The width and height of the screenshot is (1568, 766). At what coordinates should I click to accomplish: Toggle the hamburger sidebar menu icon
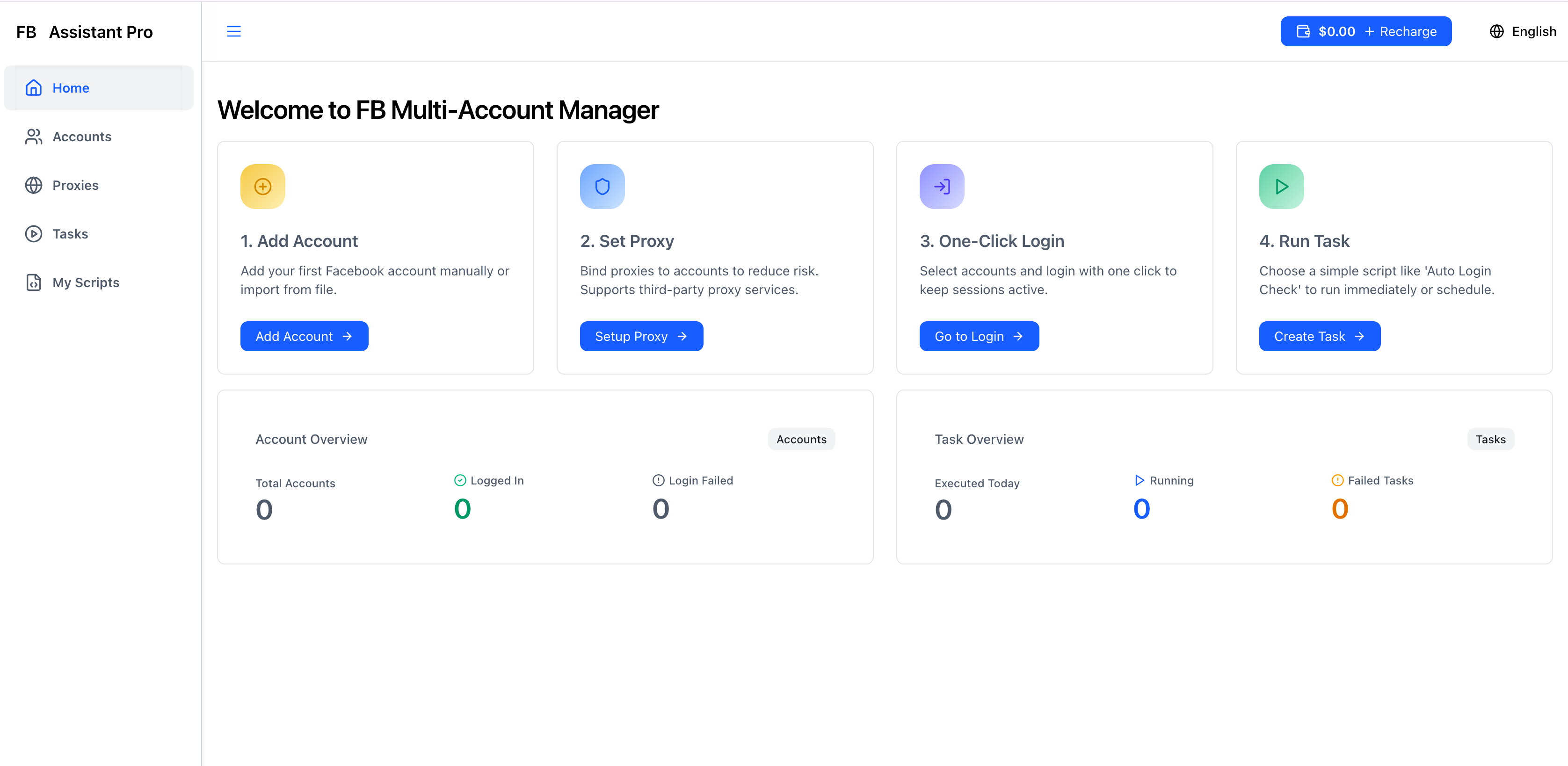tap(234, 32)
